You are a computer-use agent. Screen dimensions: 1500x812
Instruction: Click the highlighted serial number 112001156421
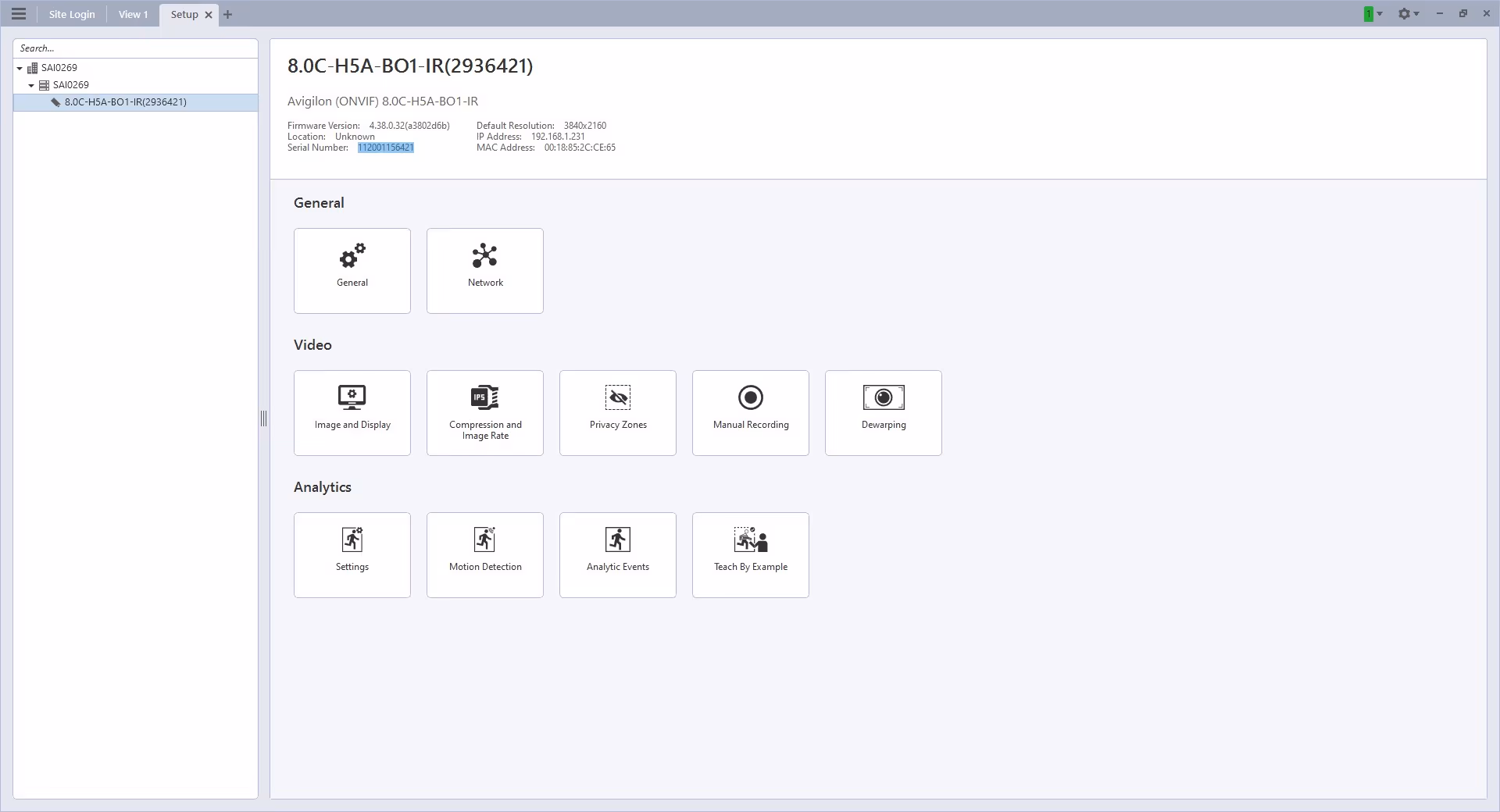click(386, 148)
